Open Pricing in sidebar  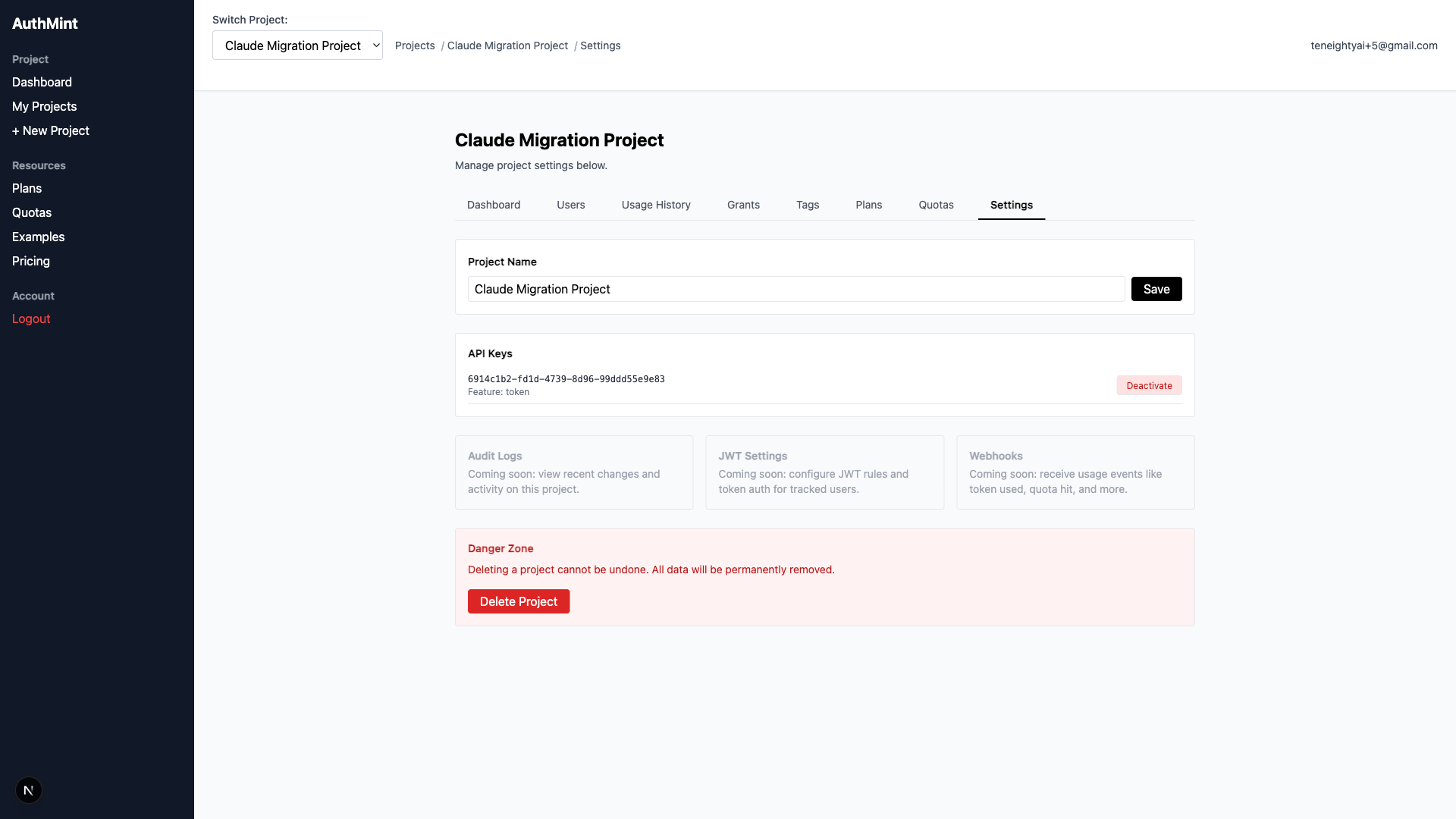point(31,261)
